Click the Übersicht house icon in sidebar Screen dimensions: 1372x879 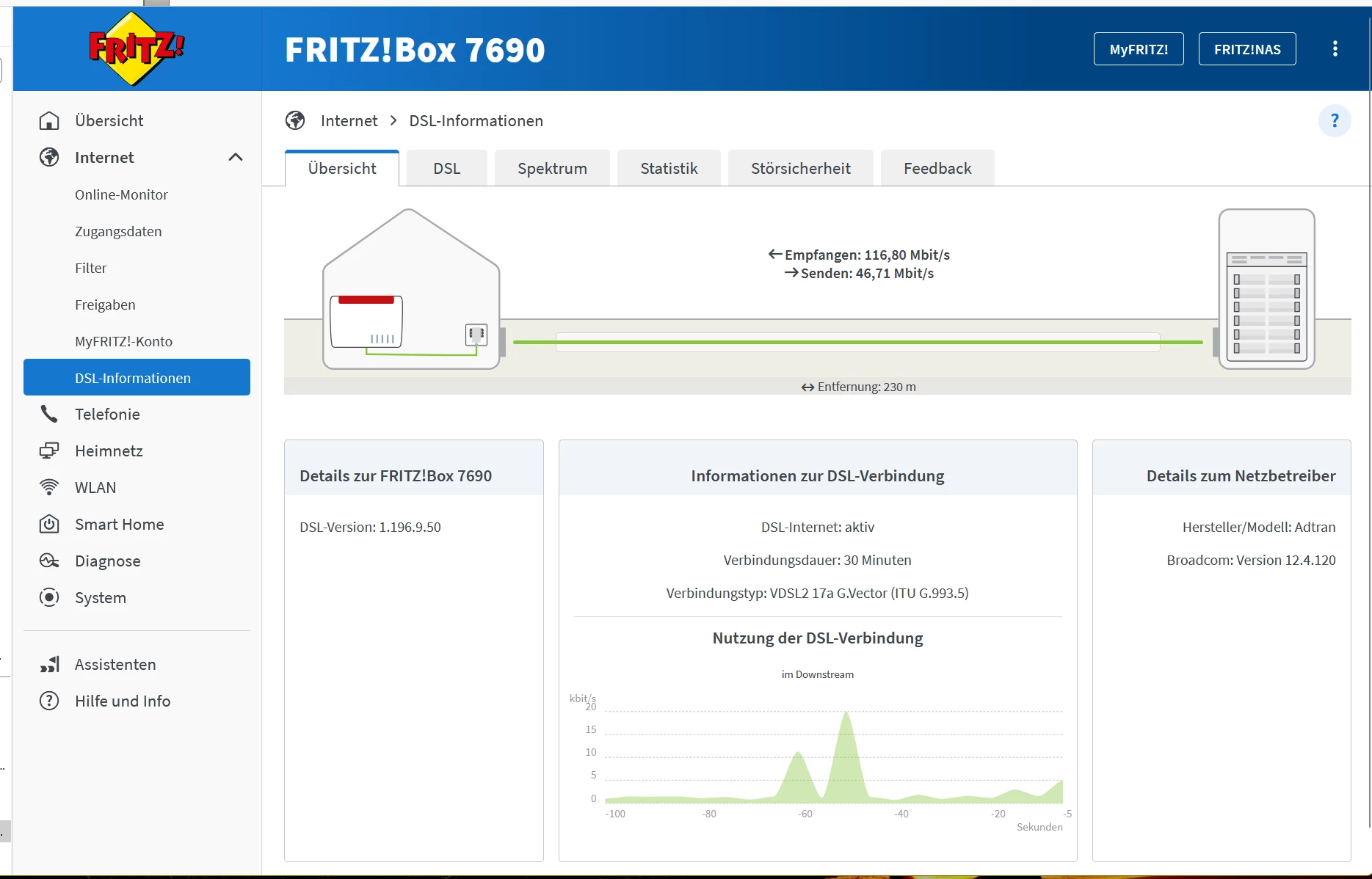(x=49, y=120)
